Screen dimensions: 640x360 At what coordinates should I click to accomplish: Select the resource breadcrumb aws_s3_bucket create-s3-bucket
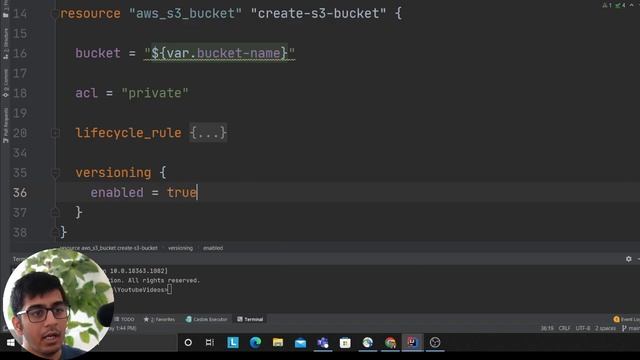(109, 248)
